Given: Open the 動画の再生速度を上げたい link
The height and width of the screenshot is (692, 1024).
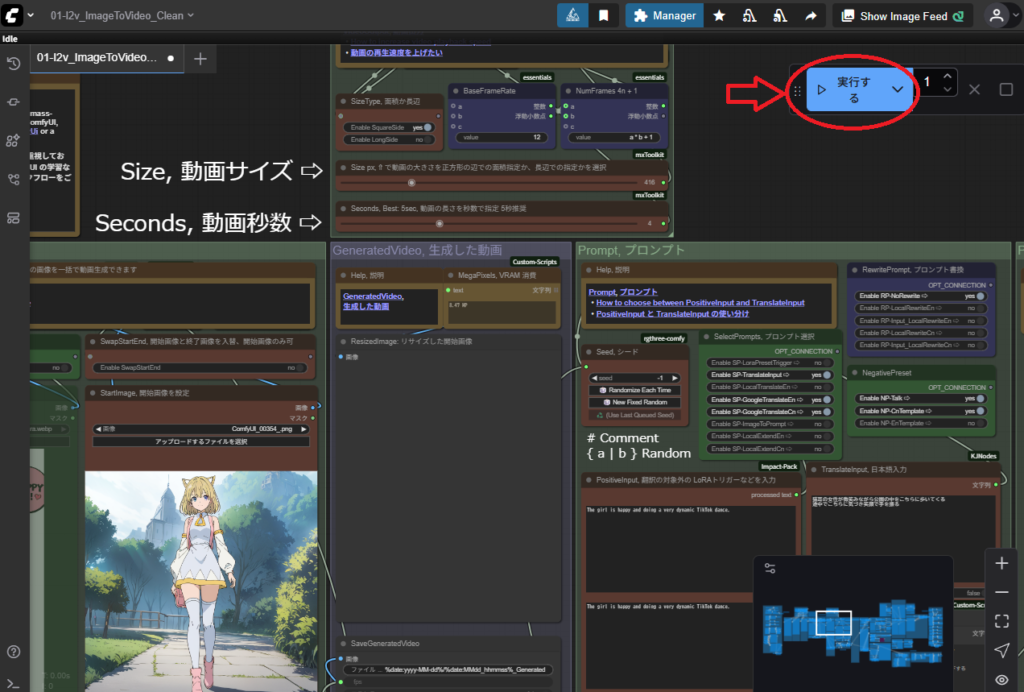Looking at the screenshot, I should [x=396, y=52].
